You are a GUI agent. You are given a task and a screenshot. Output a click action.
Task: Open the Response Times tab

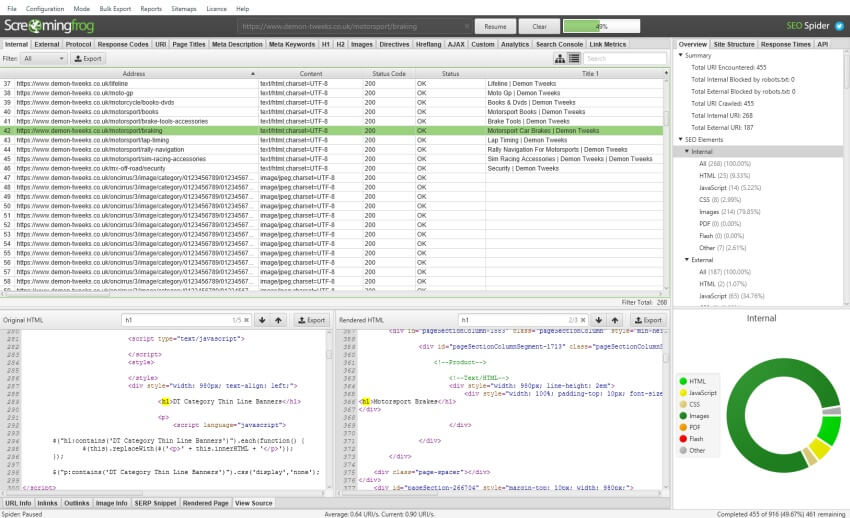(x=785, y=44)
